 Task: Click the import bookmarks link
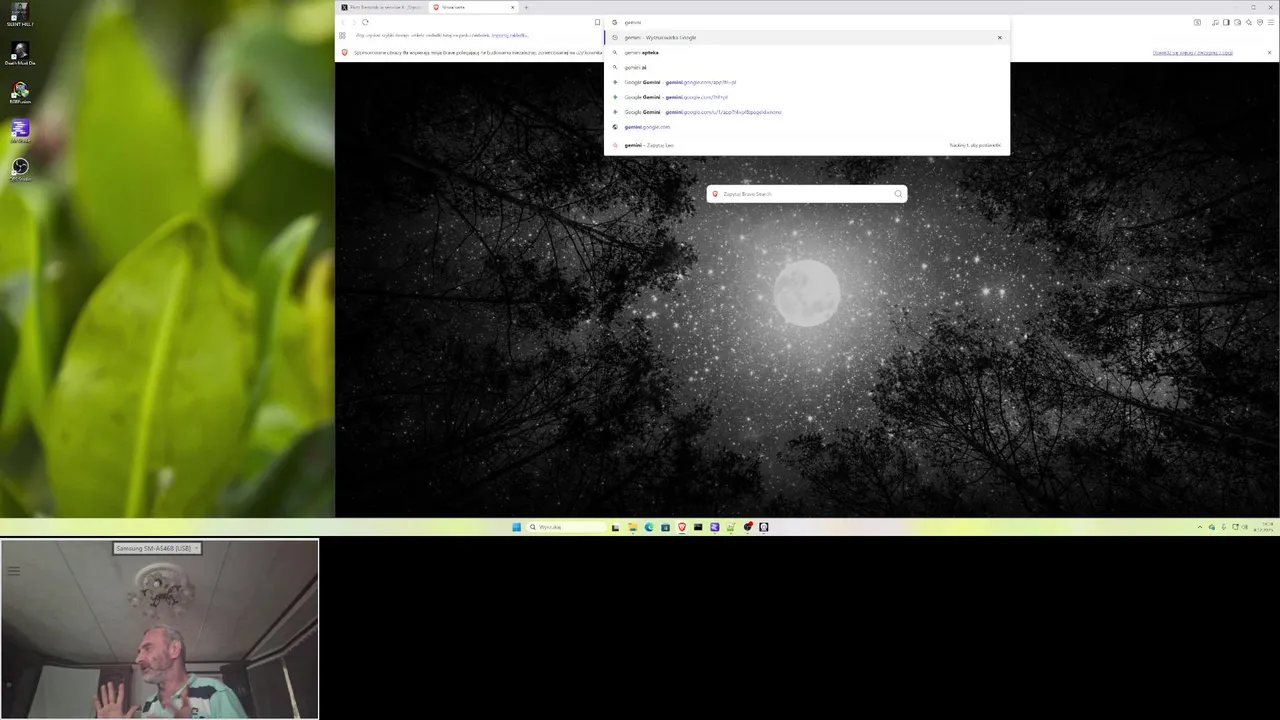(x=510, y=35)
